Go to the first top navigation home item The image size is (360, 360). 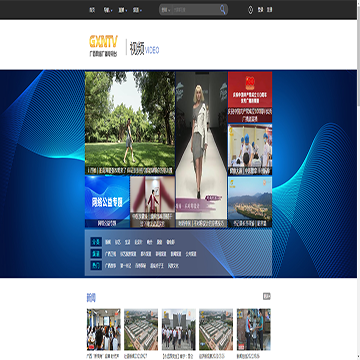coord(92,10)
